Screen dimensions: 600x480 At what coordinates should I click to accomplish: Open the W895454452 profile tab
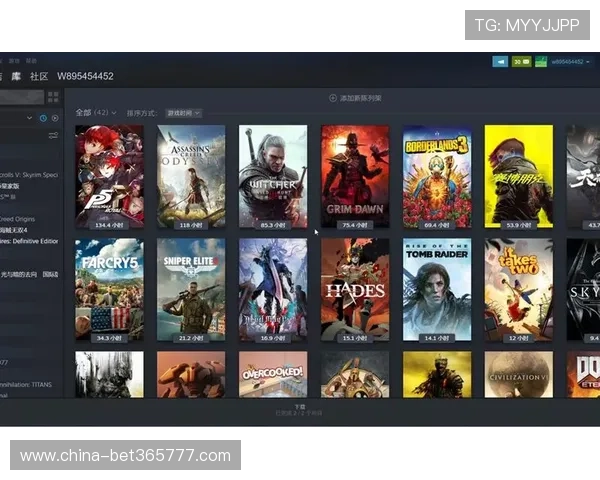(x=85, y=76)
